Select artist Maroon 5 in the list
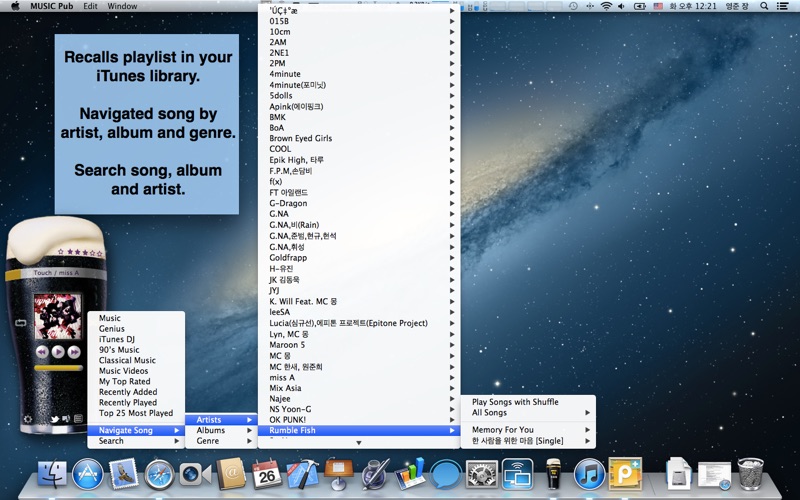Image resolution: width=800 pixels, height=500 pixels. 359,344
